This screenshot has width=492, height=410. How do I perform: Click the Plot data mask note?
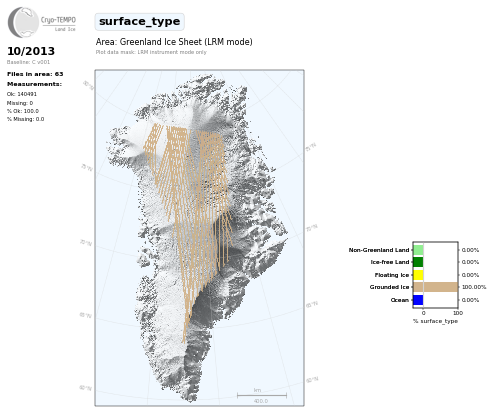(151, 52)
